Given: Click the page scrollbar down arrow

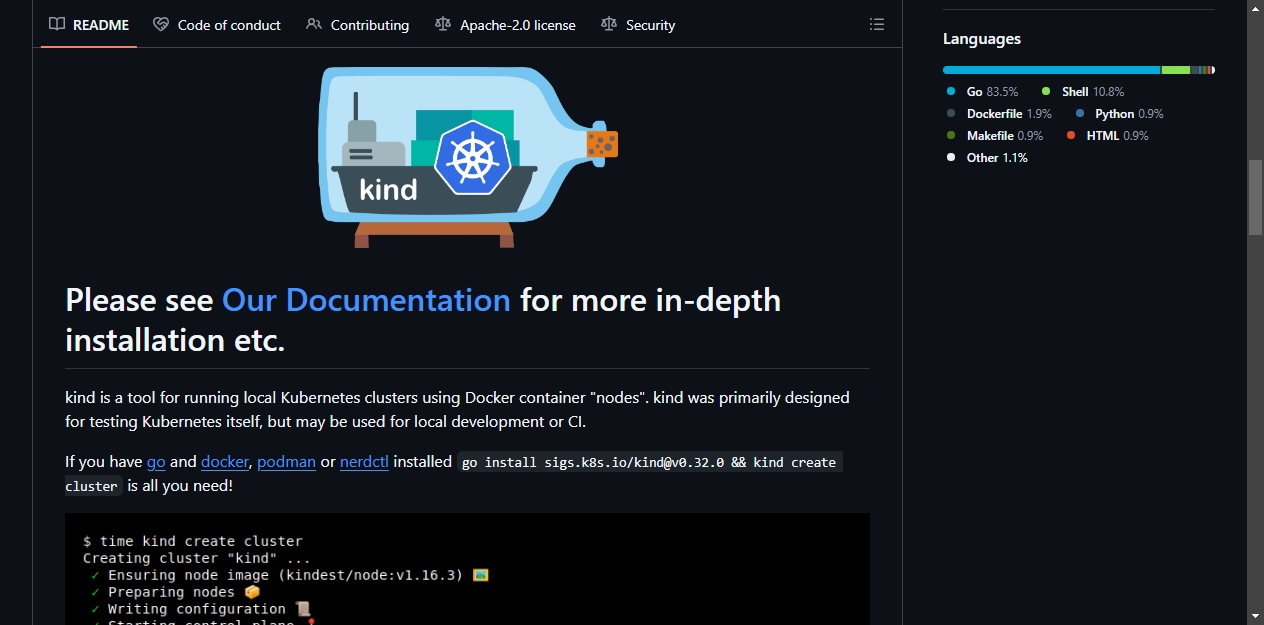Looking at the screenshot, I should (1255, 616).
